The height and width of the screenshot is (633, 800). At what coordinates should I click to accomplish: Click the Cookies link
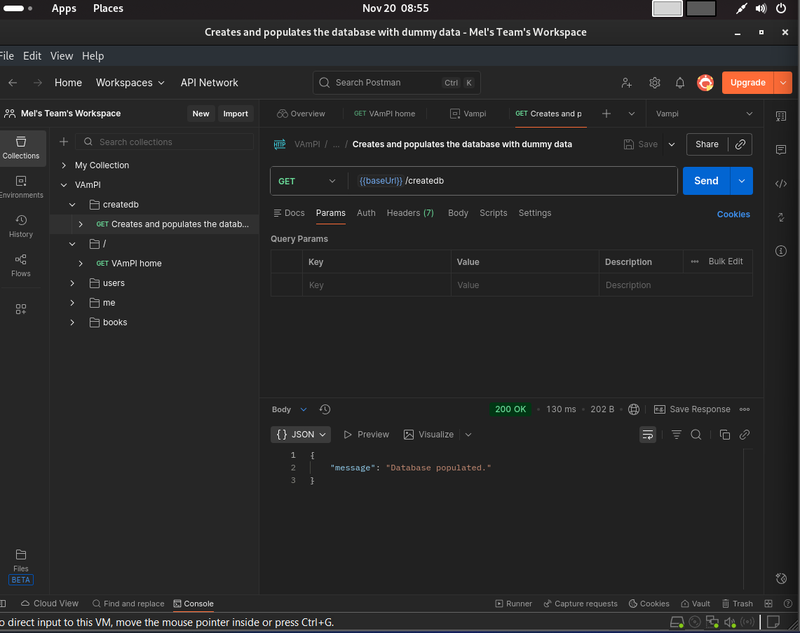(x=733, y=213)
